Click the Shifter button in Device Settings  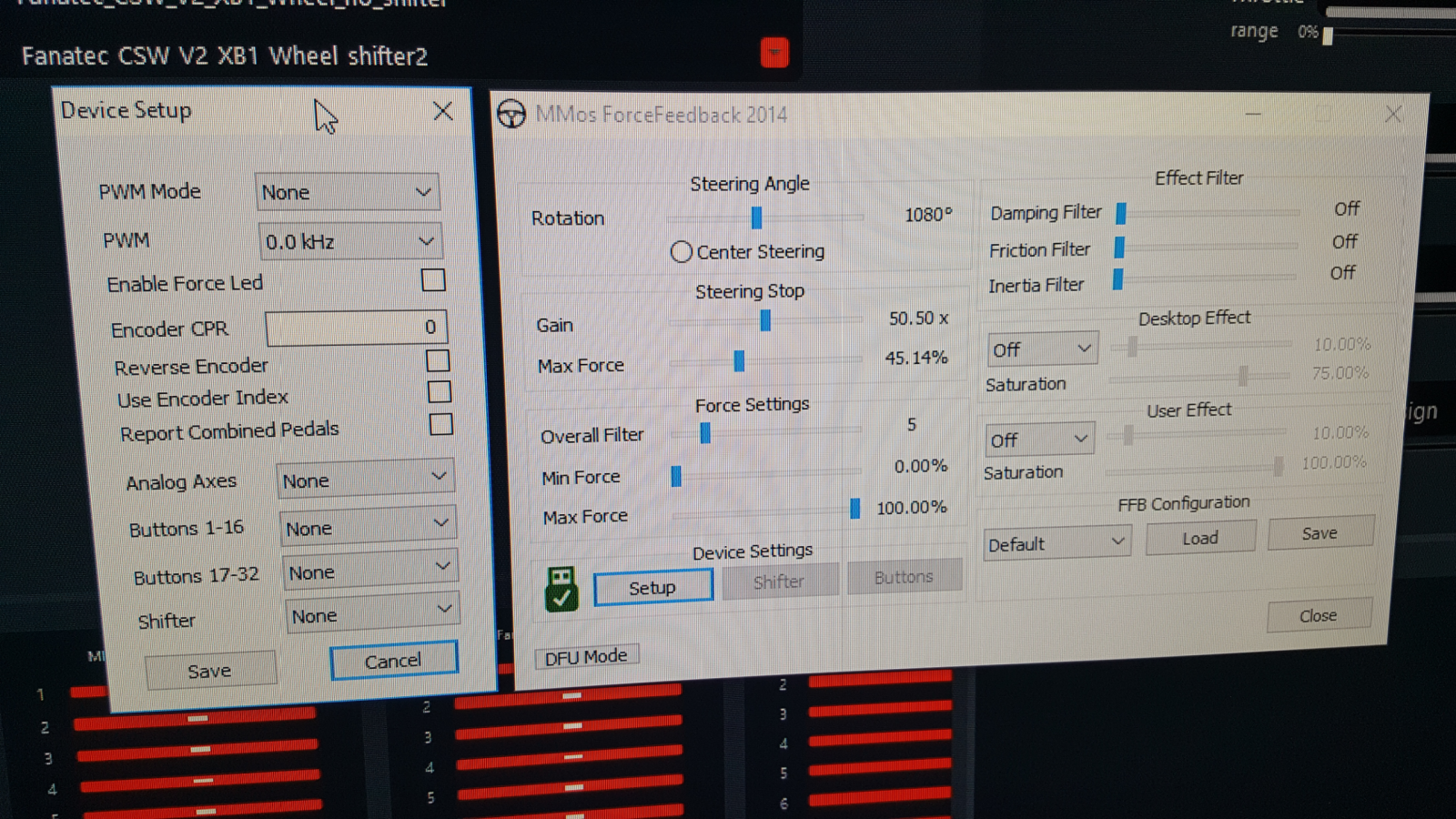[780, 581]
